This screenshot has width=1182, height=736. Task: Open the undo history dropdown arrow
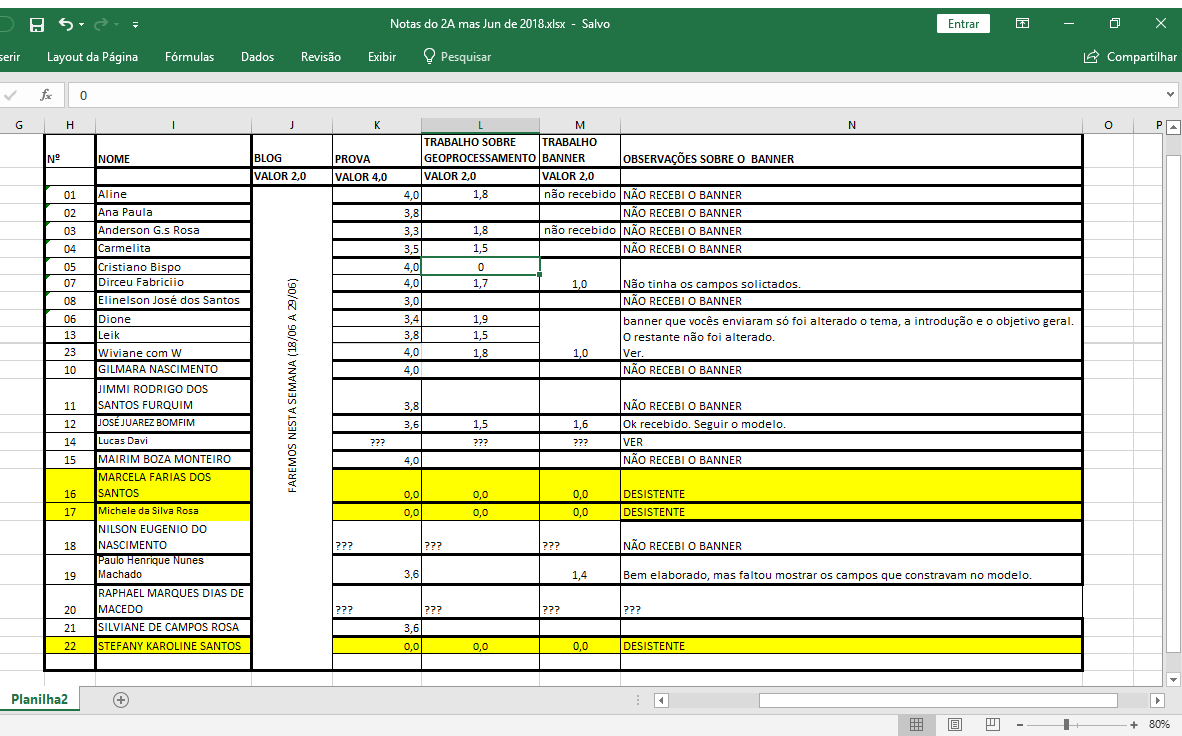(81, 25)
